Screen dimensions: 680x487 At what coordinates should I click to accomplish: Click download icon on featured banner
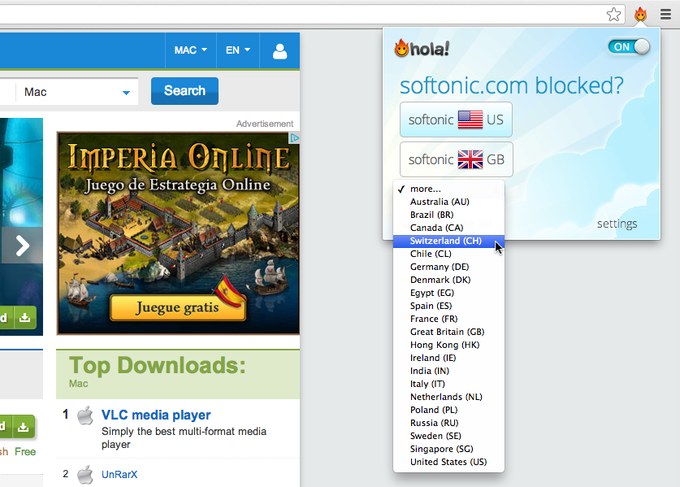[x=25, y=317]
